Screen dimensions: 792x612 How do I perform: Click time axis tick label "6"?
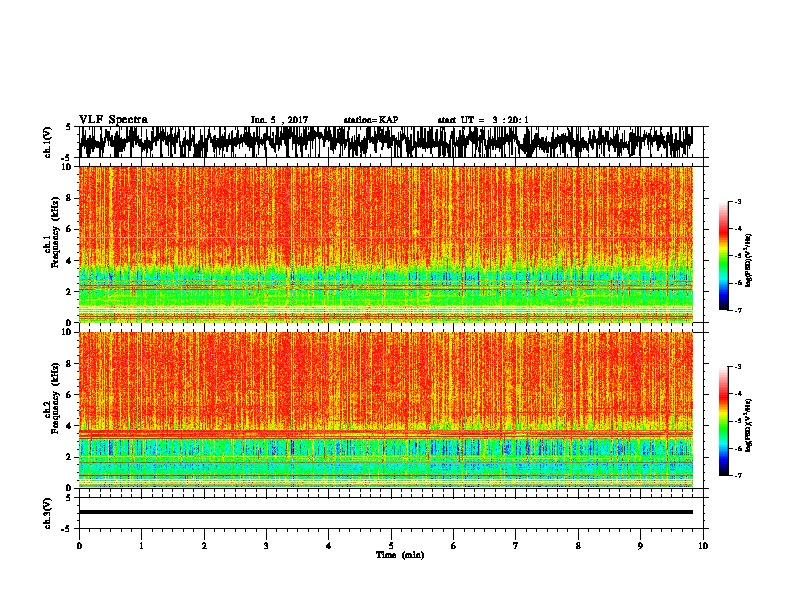point(454,546)
